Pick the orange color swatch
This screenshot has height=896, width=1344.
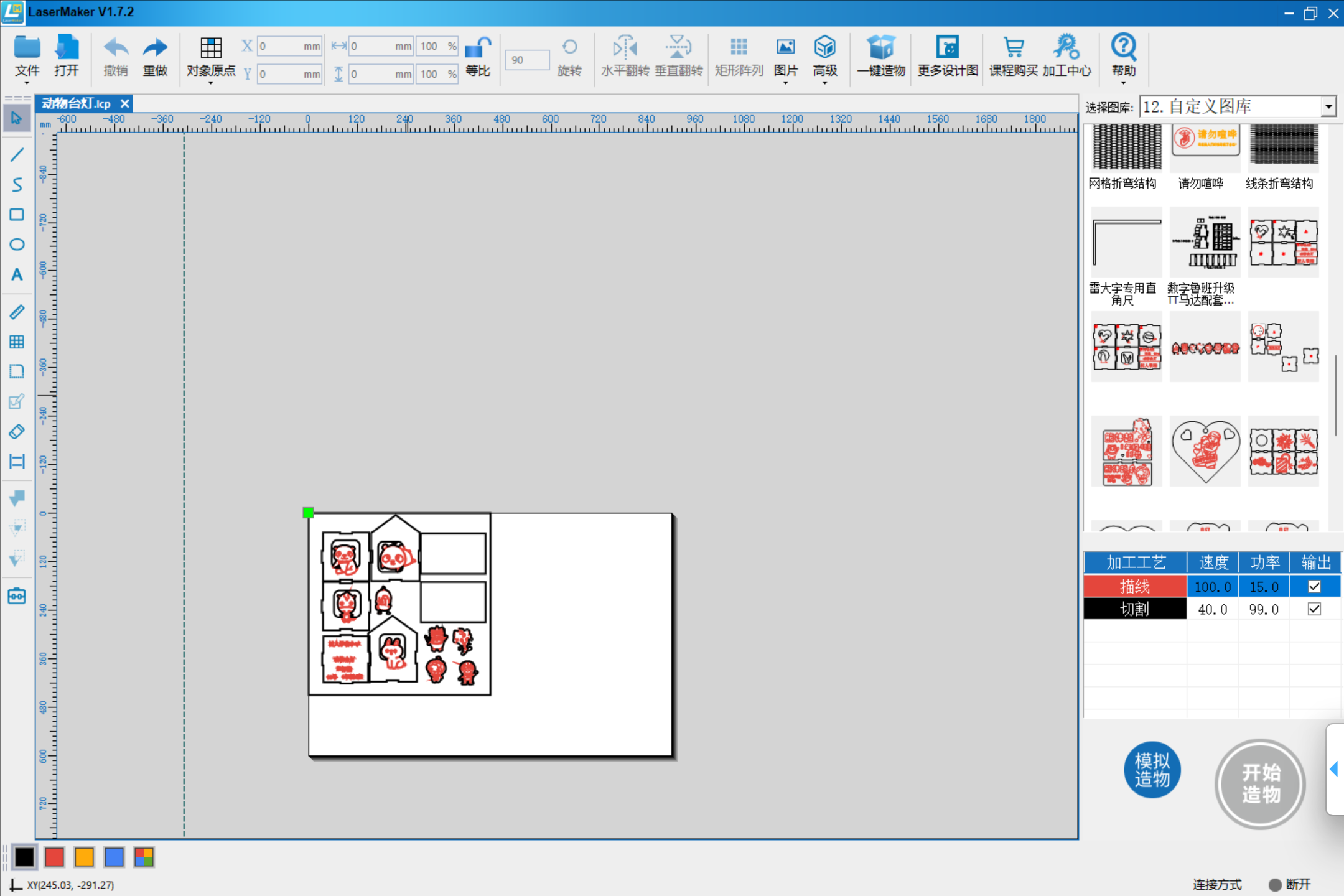tap(84, 857)
